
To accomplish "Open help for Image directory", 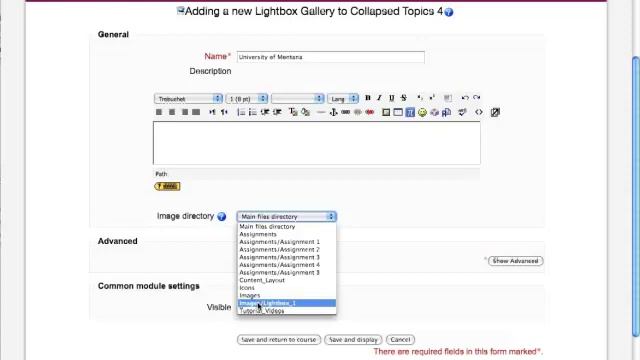I will 222,217.
